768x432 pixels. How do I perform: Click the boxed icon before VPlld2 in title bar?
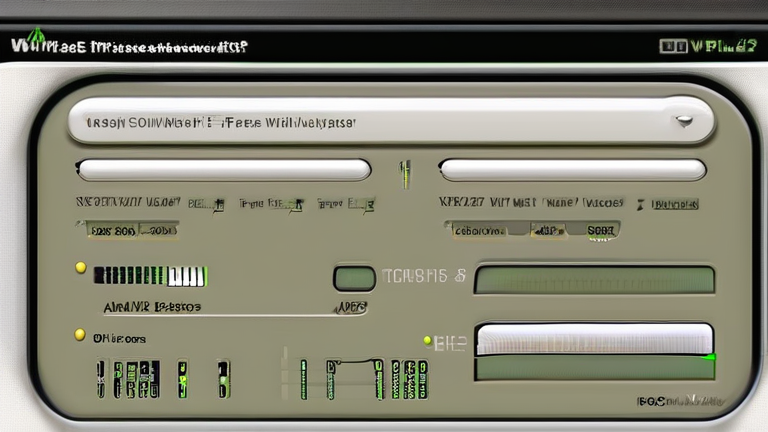click(x=673, y=47)
